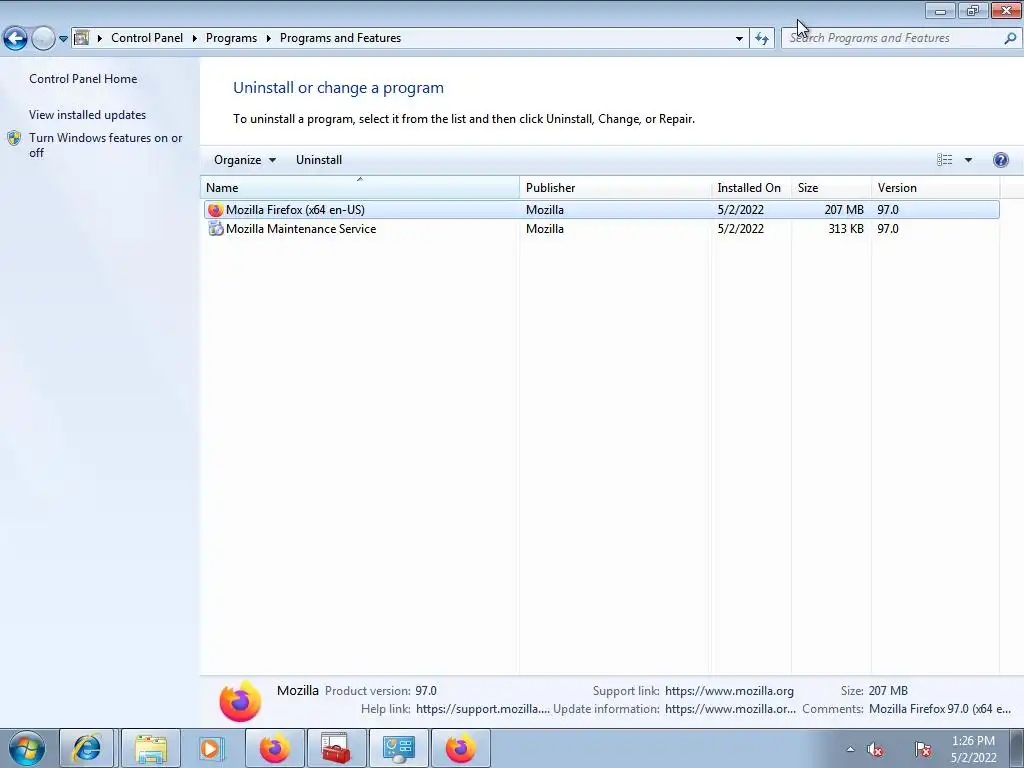The height and width of the screenshot is (768, 1024).
Task: Minimize the Programs and Features window
Action: click(940, 10)
